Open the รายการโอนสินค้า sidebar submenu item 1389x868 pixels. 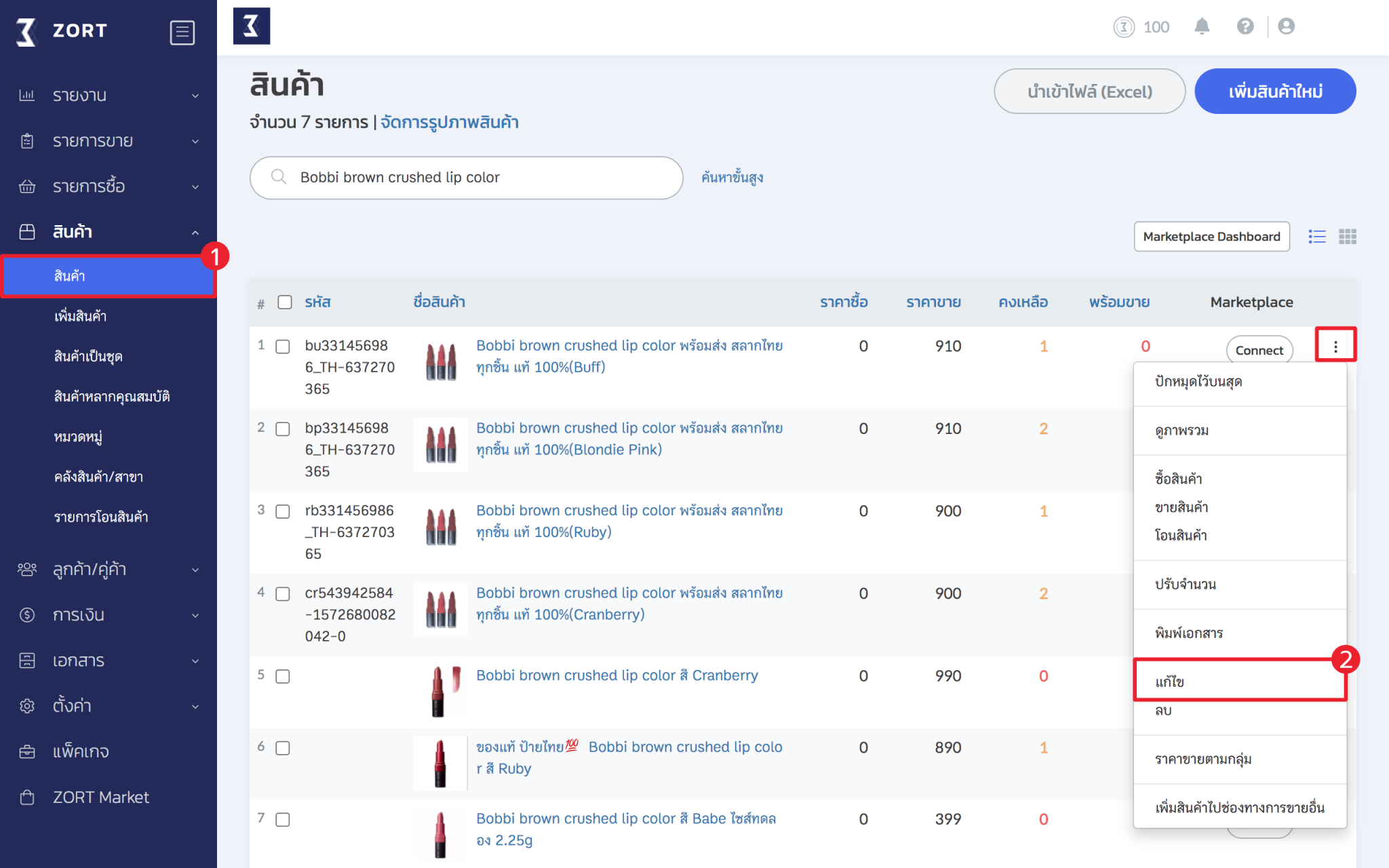pos(101,517)
